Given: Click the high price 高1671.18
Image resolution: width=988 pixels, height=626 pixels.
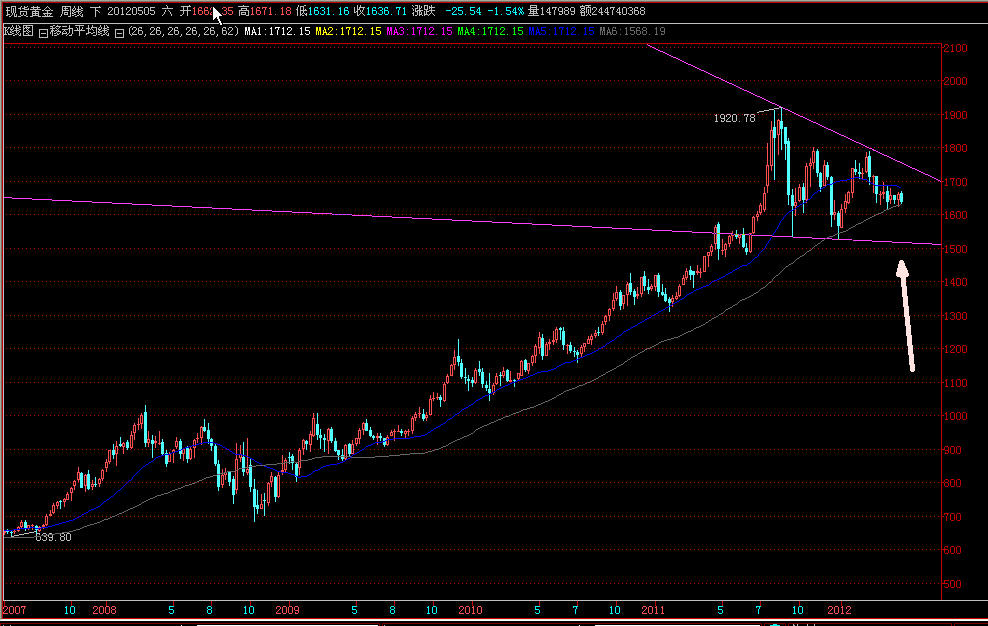Looking at the screenshot, I should pyautogui.click(x=265, y=11).
